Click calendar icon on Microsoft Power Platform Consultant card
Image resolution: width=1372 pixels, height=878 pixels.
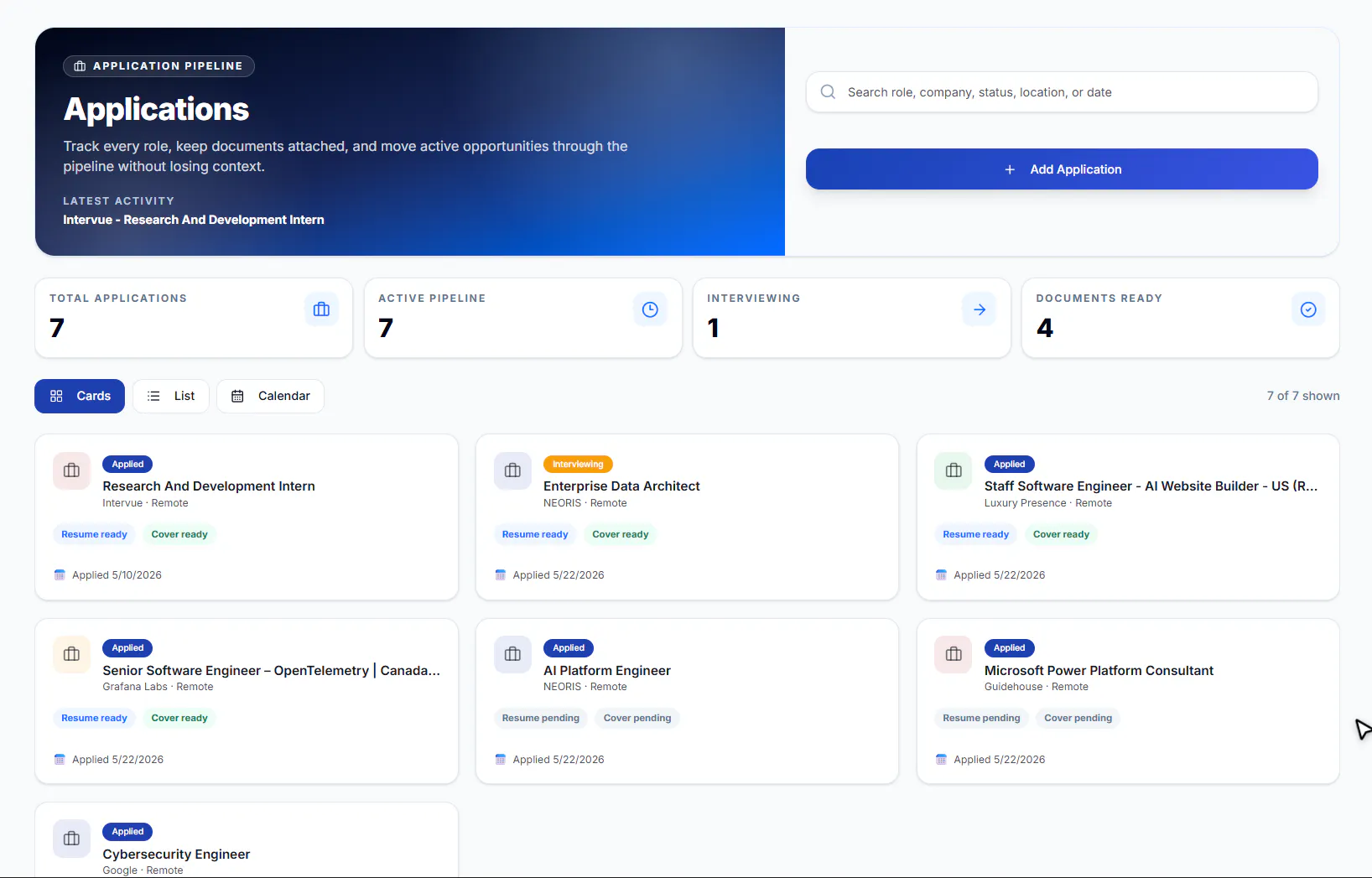pyautogui.click(x=941, y=760)
